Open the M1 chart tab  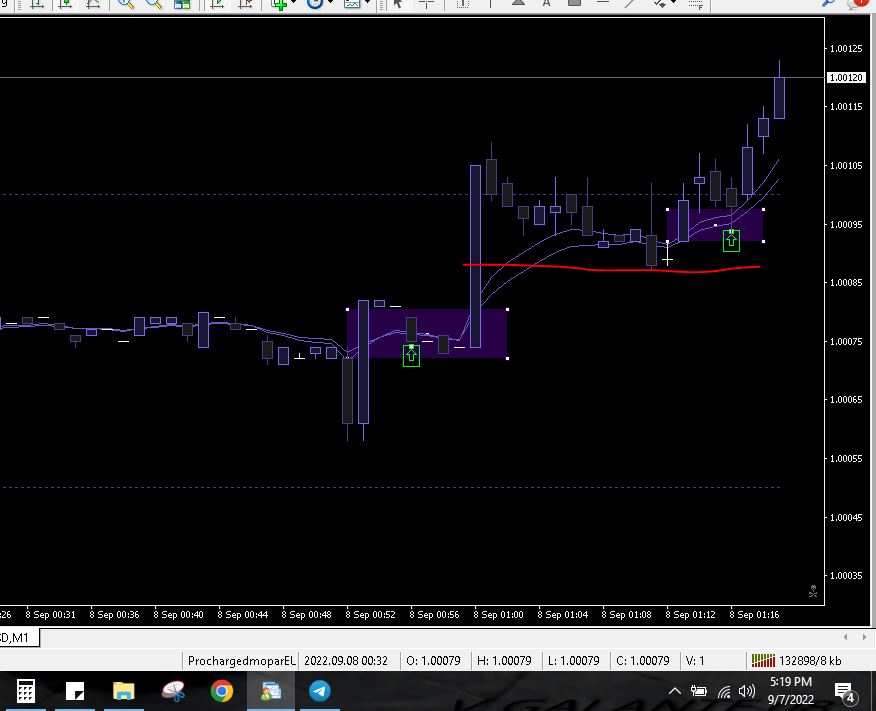tap(19, 637)
